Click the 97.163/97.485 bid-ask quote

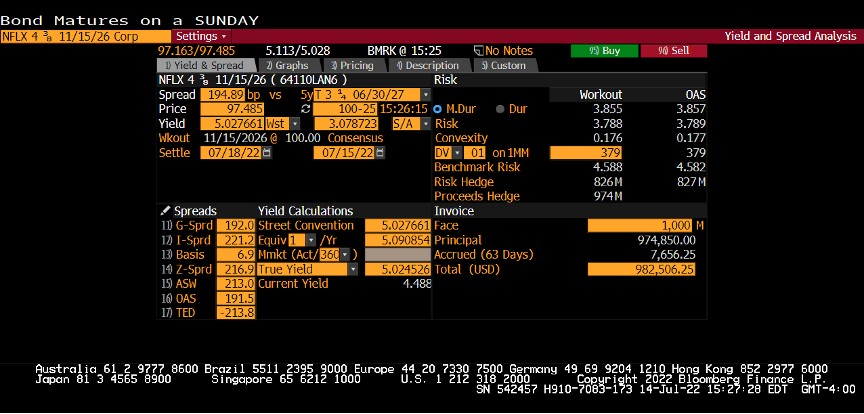[x=196, y=51]
